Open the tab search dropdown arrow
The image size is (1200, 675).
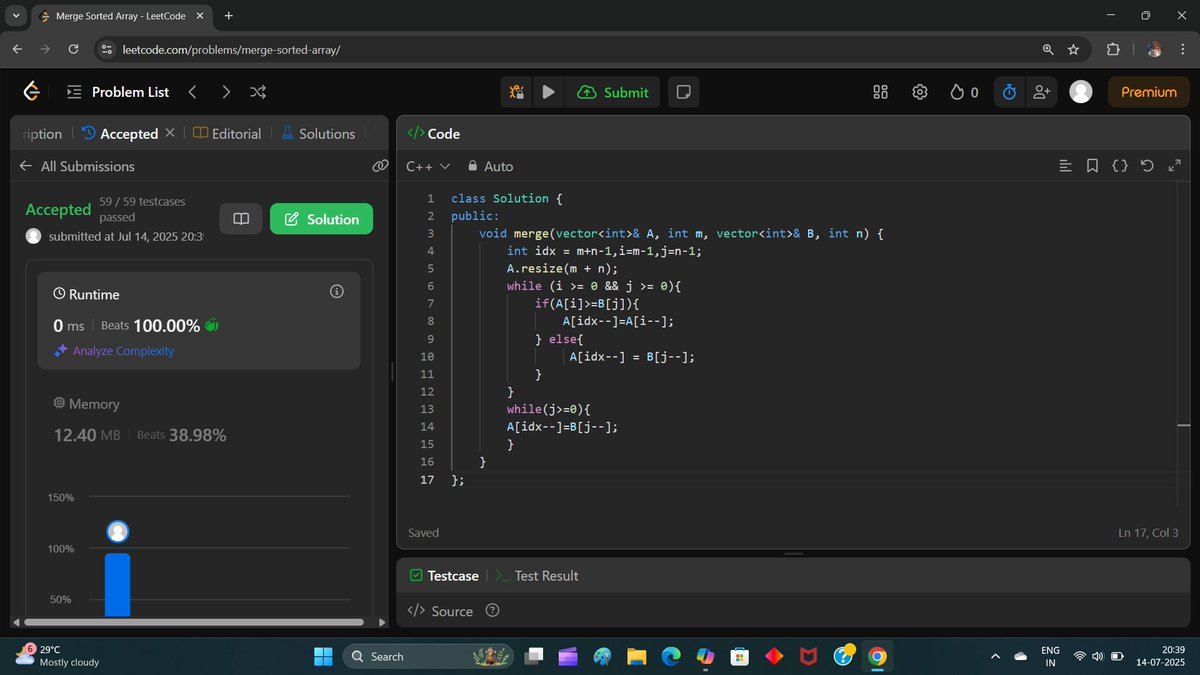16,16
